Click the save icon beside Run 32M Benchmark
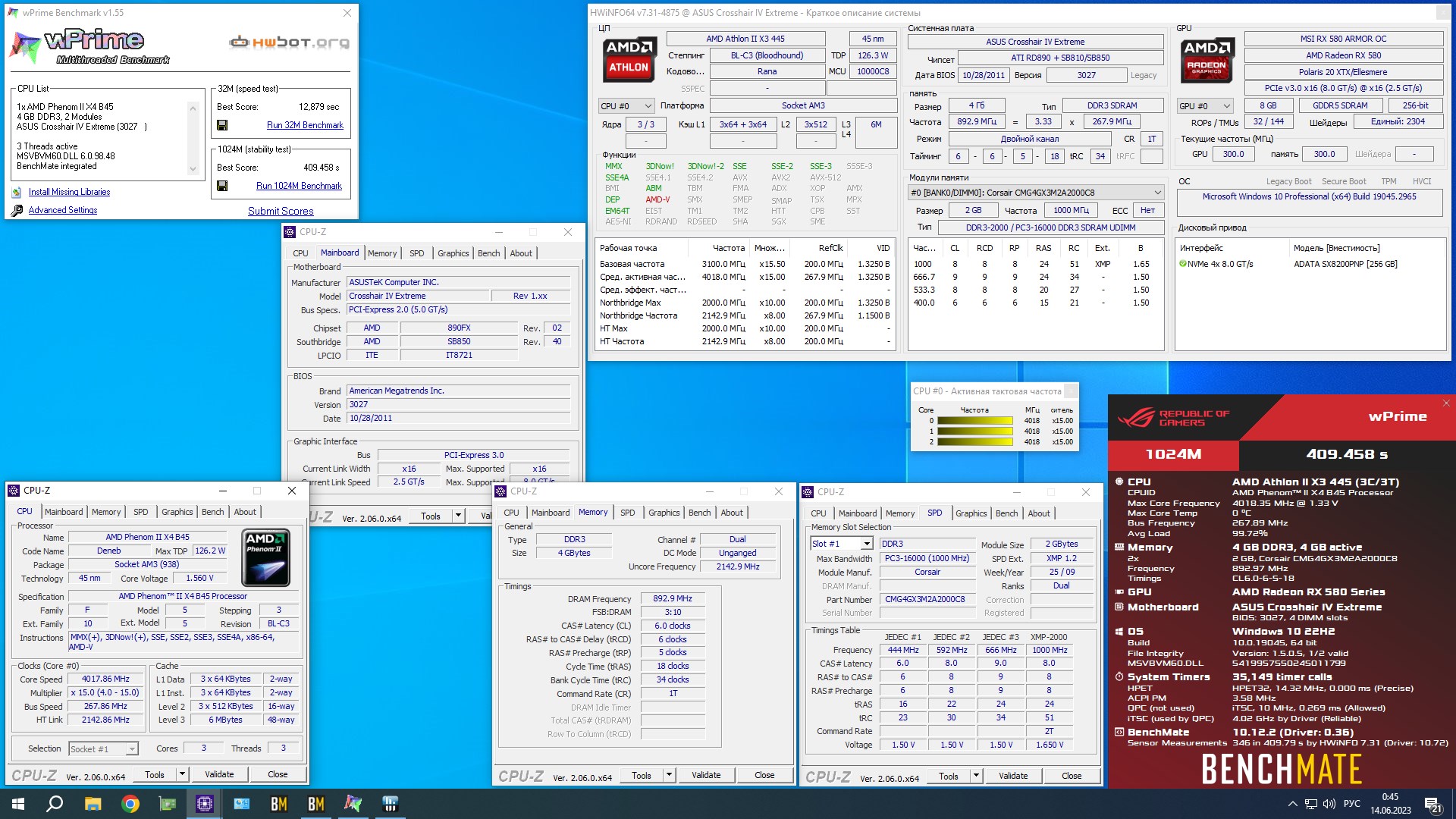 221,125
